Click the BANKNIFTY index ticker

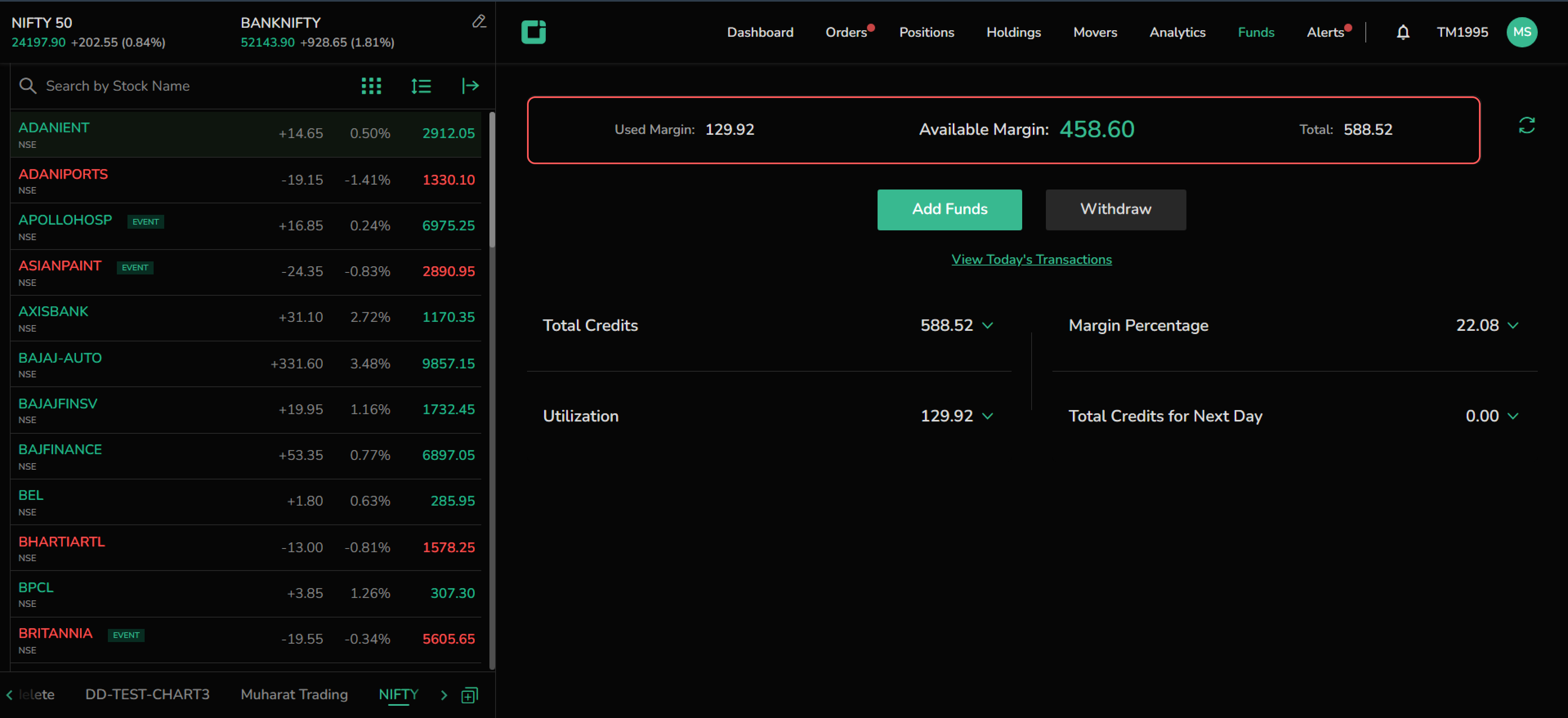(317, 32)
